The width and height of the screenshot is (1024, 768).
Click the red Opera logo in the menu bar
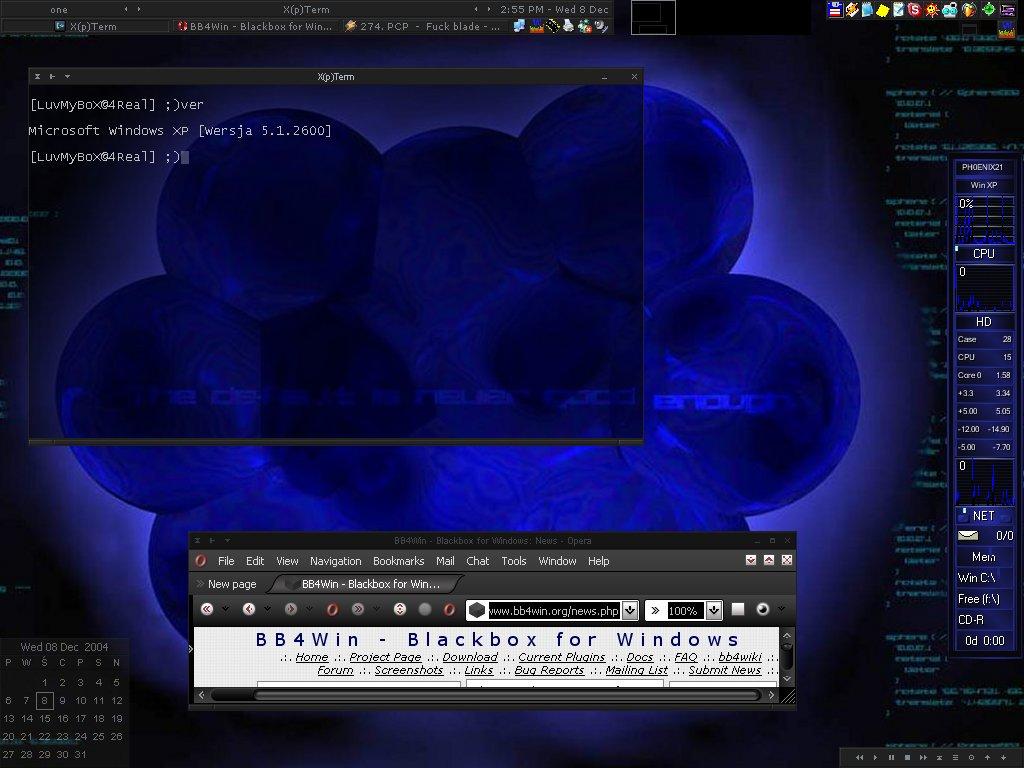click(x=200, y=561)
